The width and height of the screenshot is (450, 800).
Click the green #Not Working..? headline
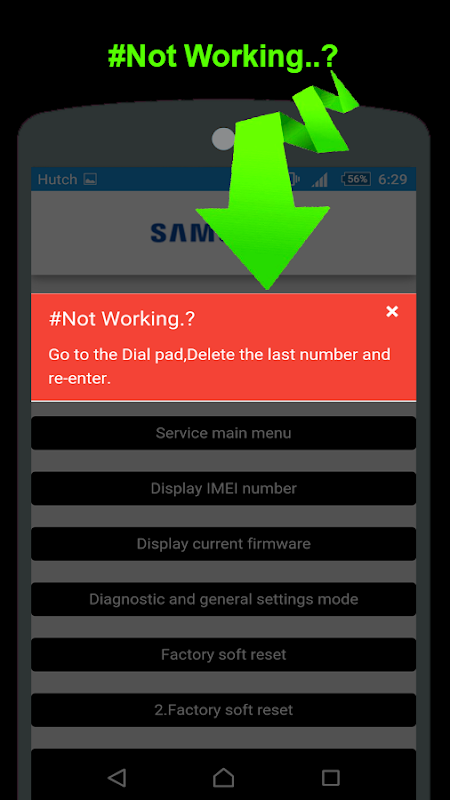click(223, 56)
